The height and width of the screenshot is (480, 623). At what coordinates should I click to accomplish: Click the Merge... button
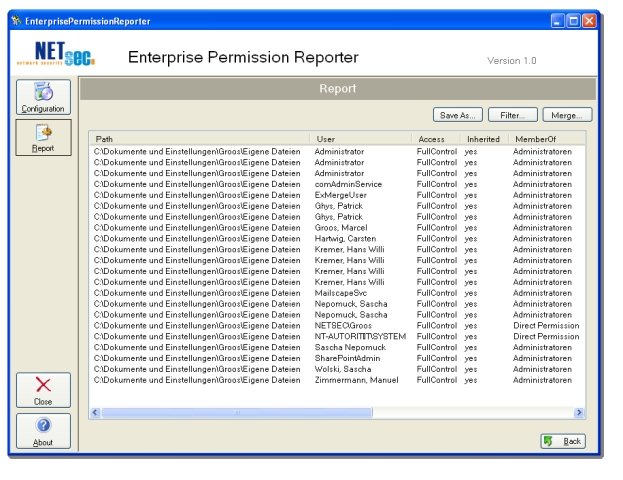click(x=567, y=115)
